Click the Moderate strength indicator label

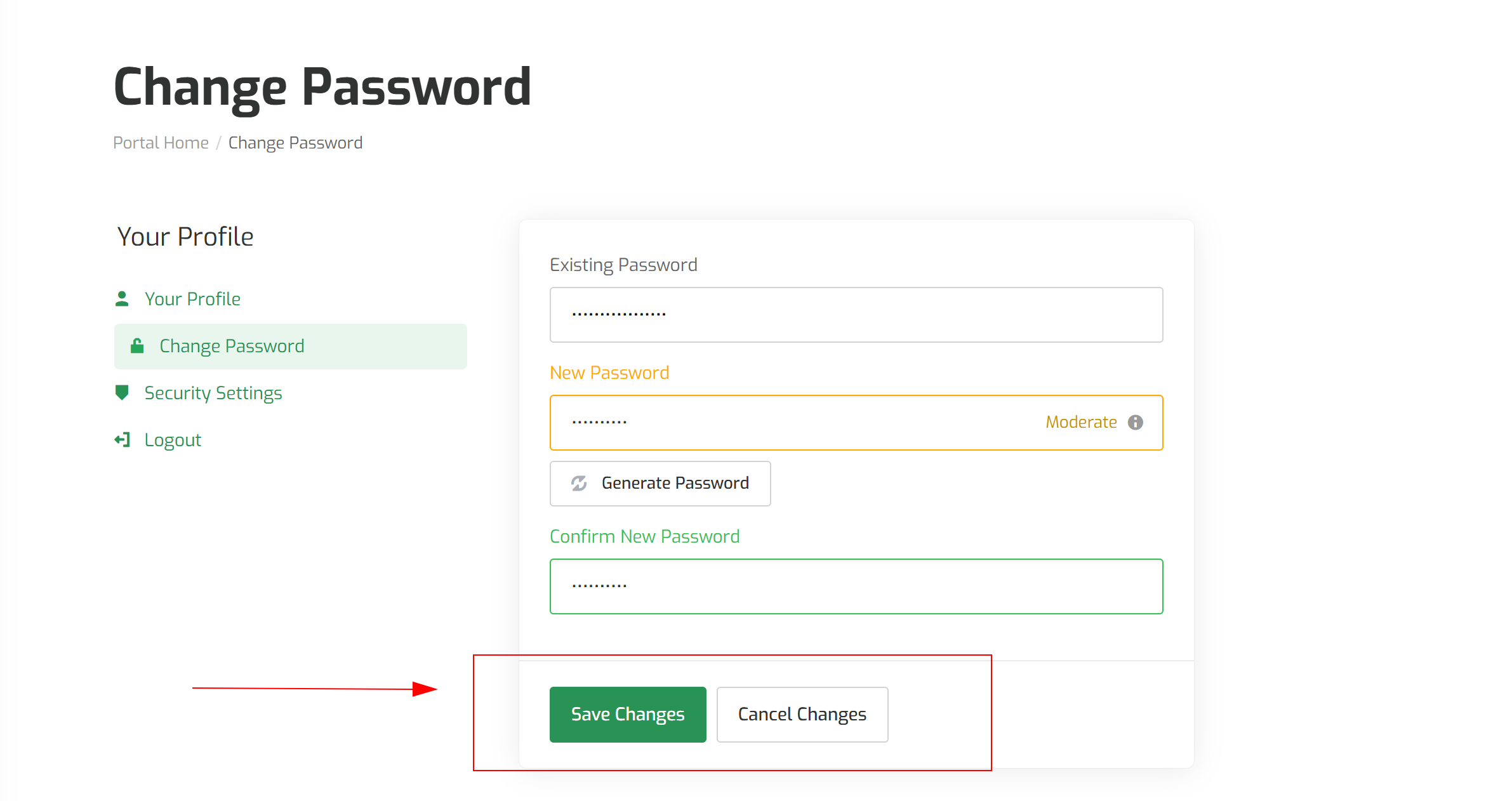click(1081, 423)
